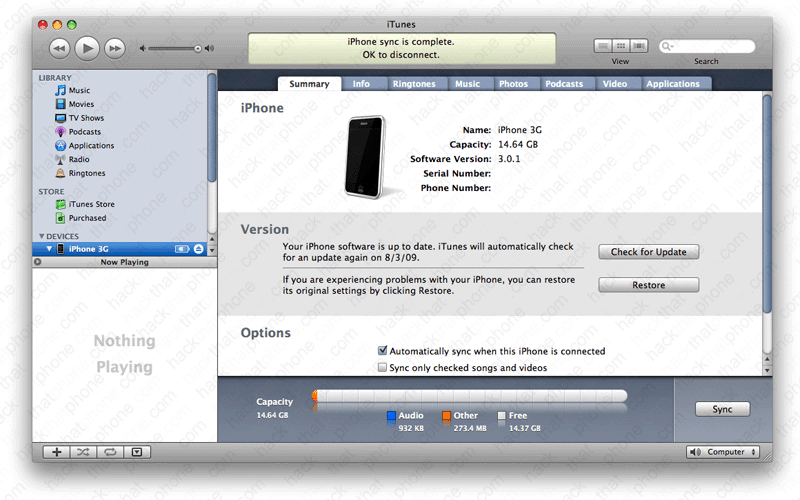
Task: Switch to the Summary tab
Action: pos(309,84)
